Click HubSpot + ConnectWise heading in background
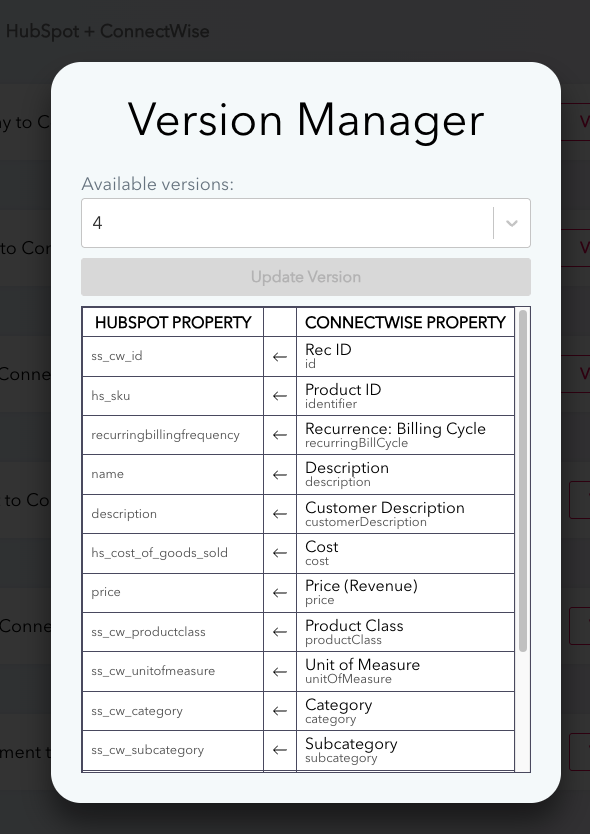 (x=107, y=31)
